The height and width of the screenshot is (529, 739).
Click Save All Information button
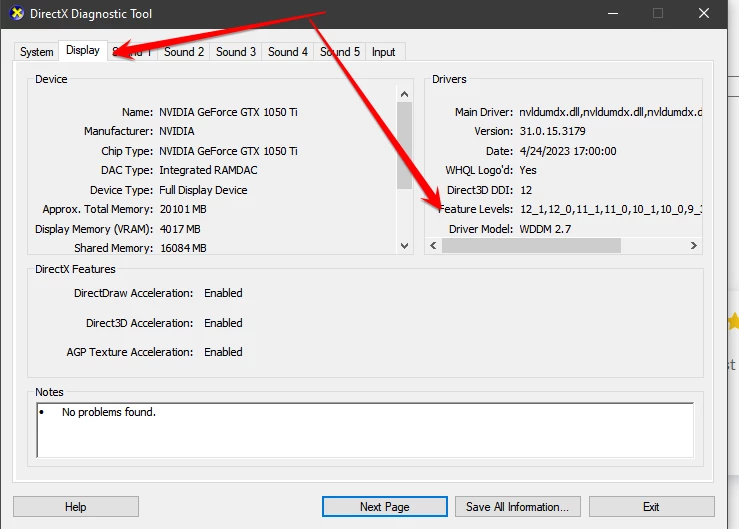(517, 507)
